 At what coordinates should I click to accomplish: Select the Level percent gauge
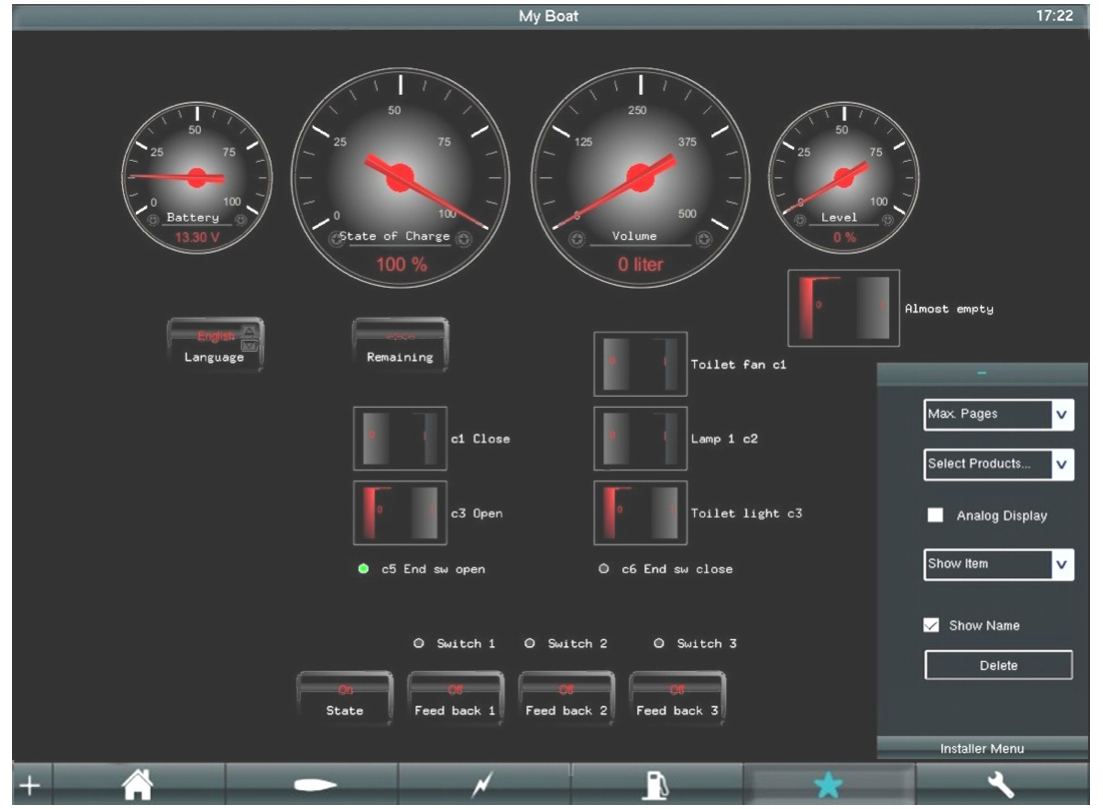[x=844, y=177]
